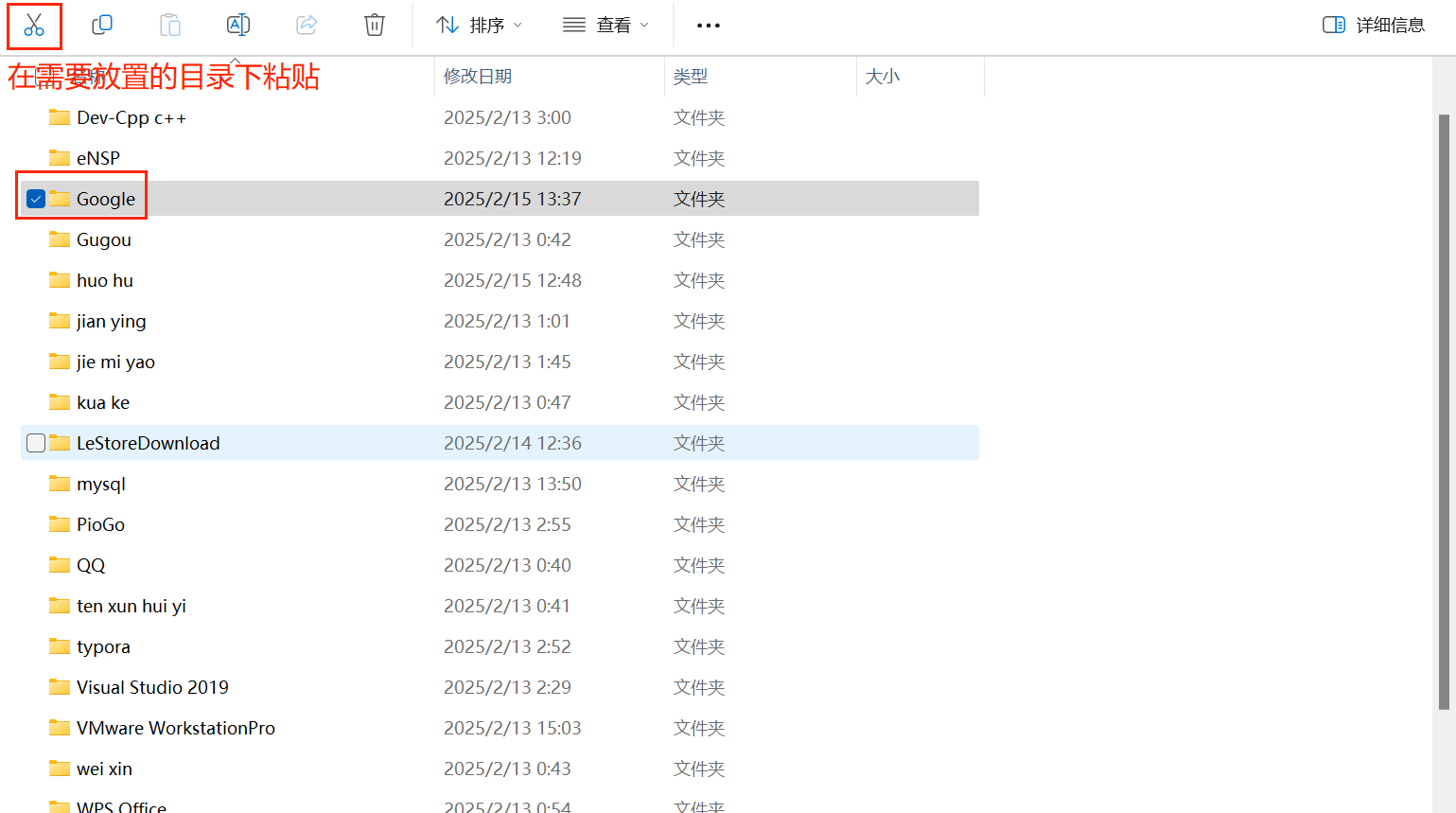Click the jie mi yao folder icon
Viewport: 1456px width, 813px height.
[x=60, y=362]
